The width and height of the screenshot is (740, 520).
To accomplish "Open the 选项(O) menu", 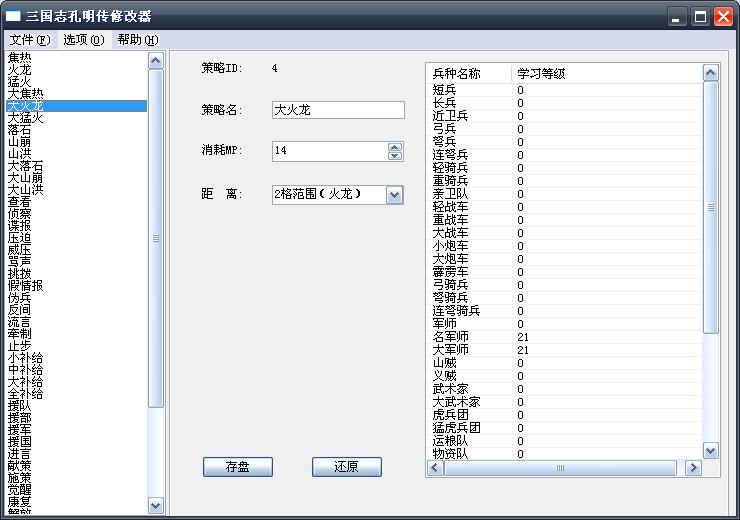I will 83,40.
